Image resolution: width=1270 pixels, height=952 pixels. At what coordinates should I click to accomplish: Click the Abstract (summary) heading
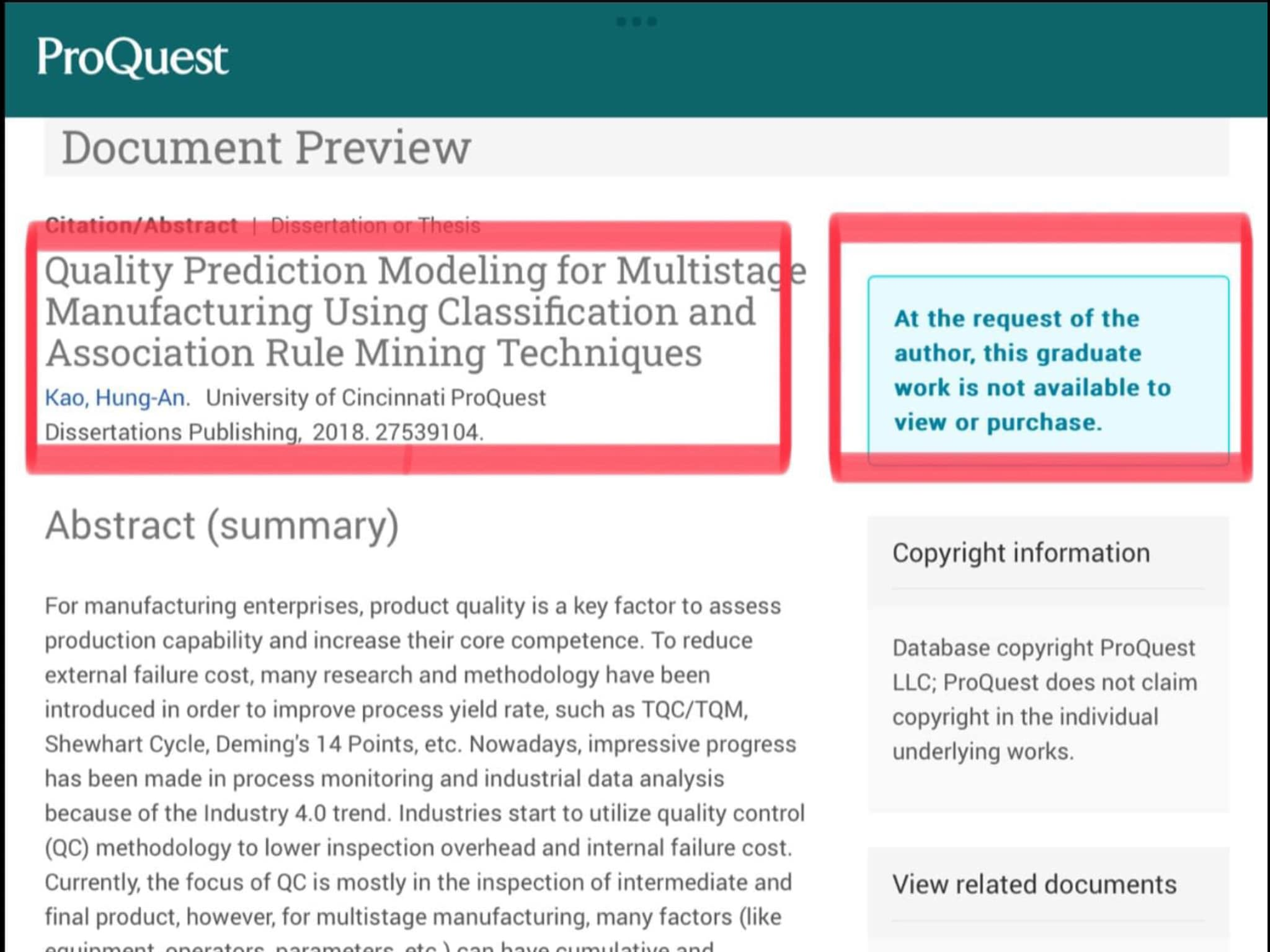222,526
